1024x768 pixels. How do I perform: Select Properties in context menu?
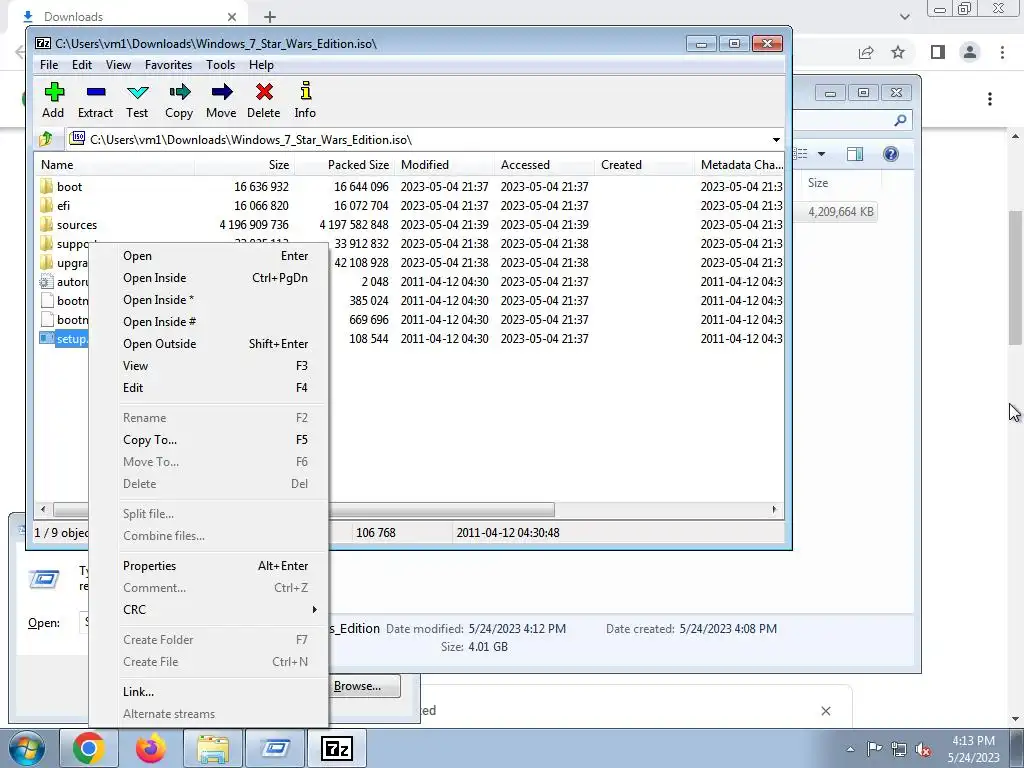pos(208,566)
